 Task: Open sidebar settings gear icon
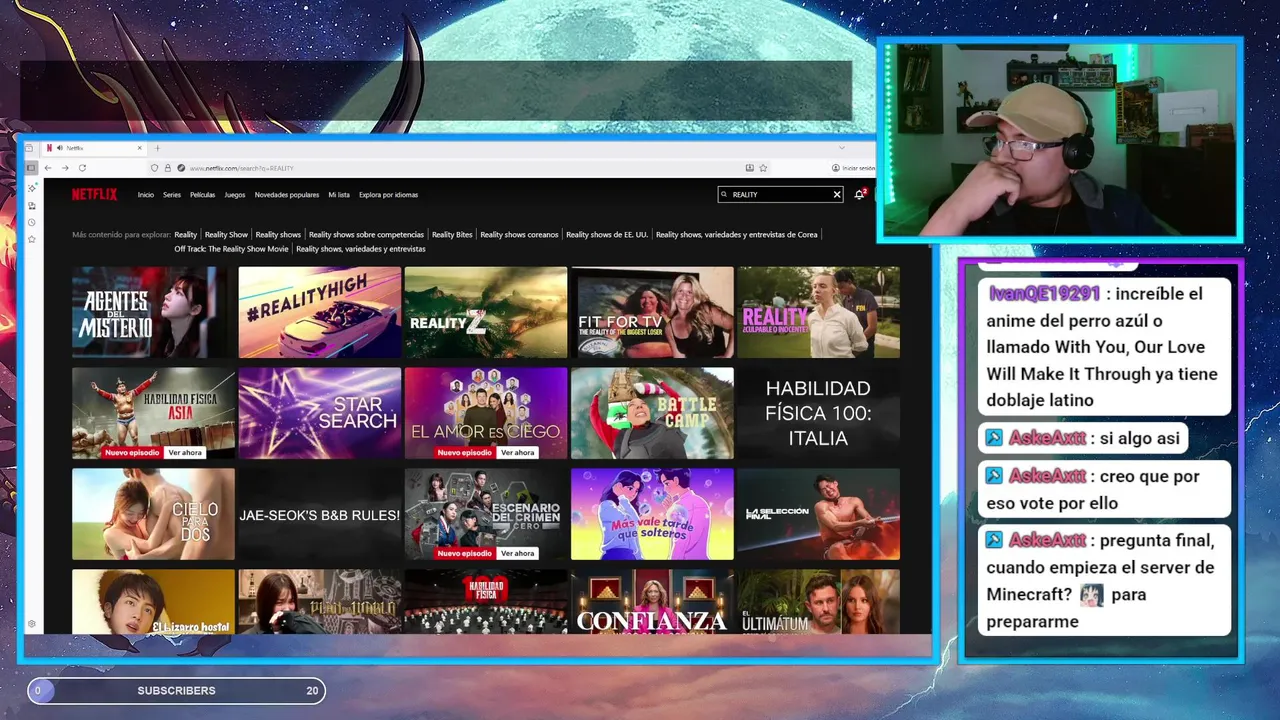(32, 624)
